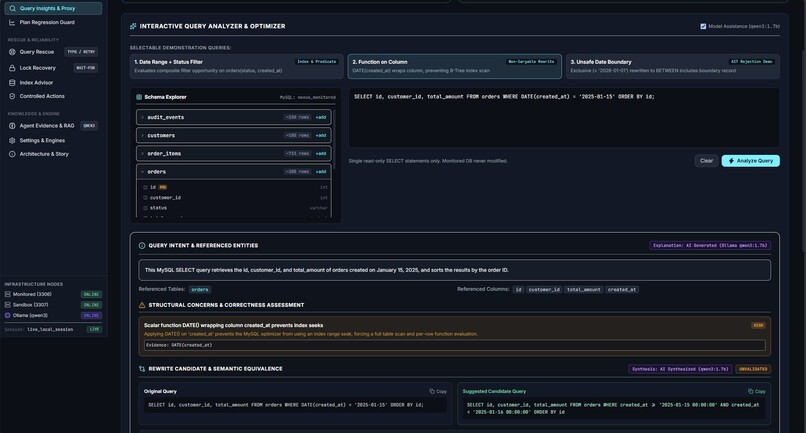Click the TYPO / RETRY badge
The width and height of the screenshot is (806, 433).
pyautogui.click(x=81, y=52)
